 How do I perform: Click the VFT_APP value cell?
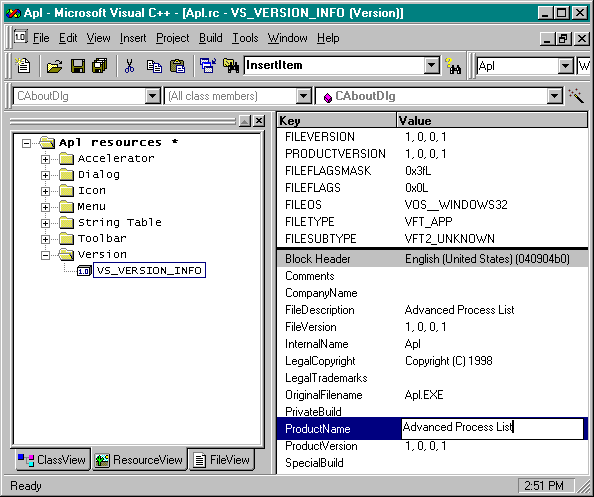(x=428, y=222)
